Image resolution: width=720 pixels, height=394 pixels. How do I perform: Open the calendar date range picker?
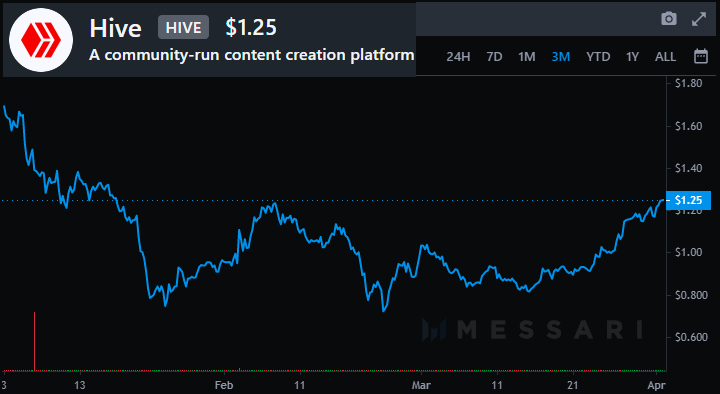pos(701,56)
